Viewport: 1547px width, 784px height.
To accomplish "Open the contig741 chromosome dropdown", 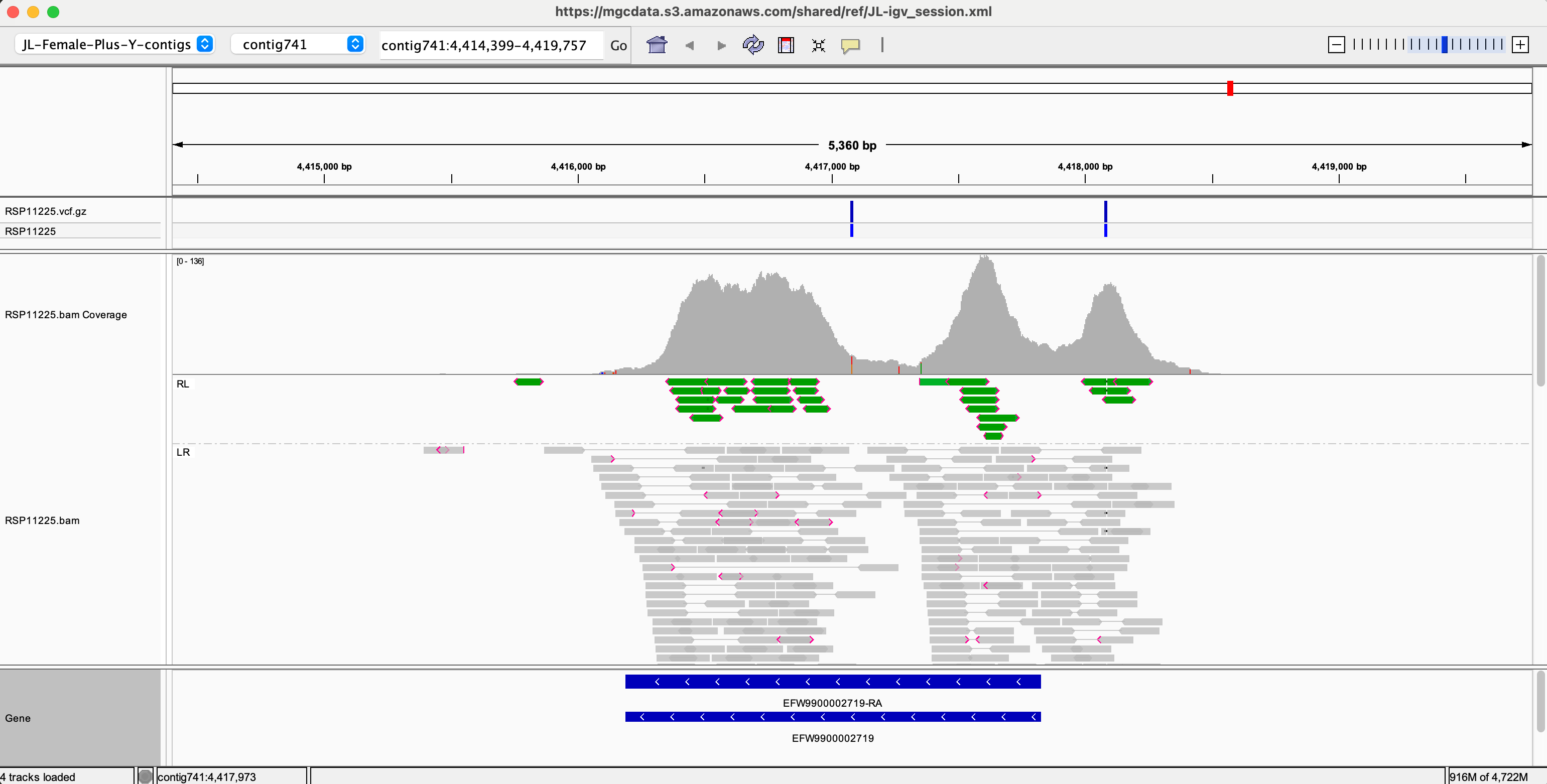I will coord(298,45).
